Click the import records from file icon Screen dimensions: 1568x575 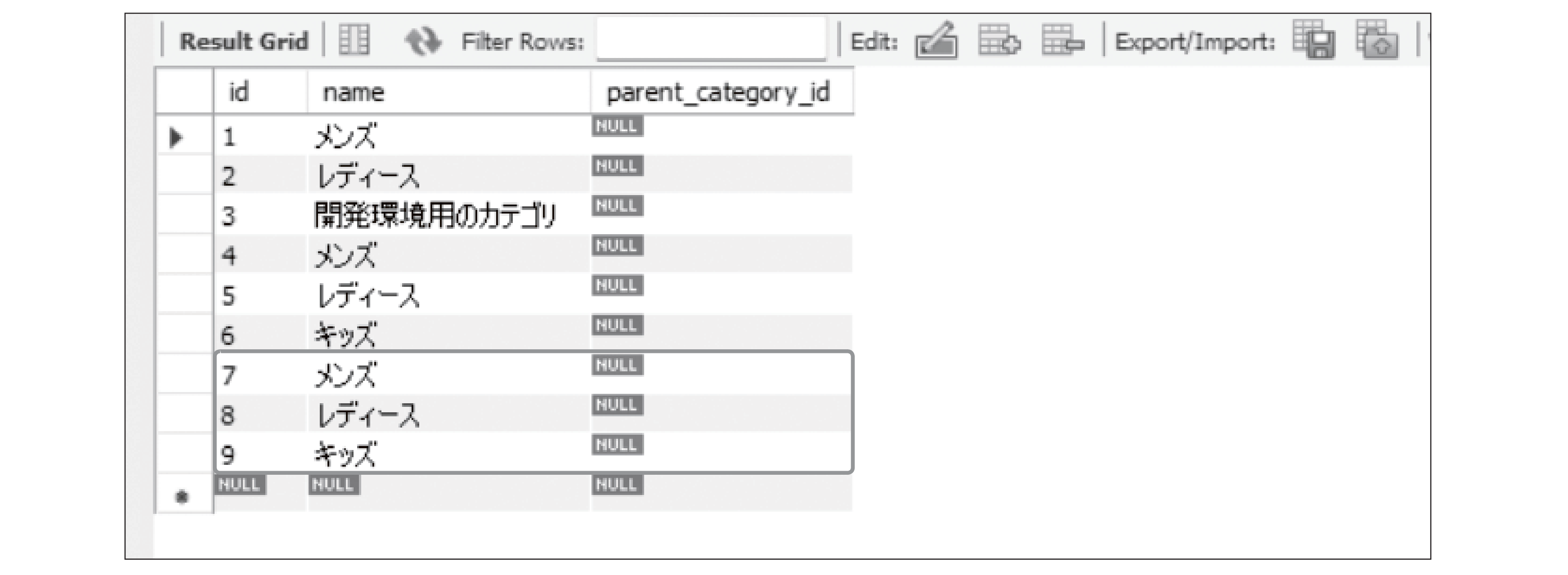(1377, 39)
